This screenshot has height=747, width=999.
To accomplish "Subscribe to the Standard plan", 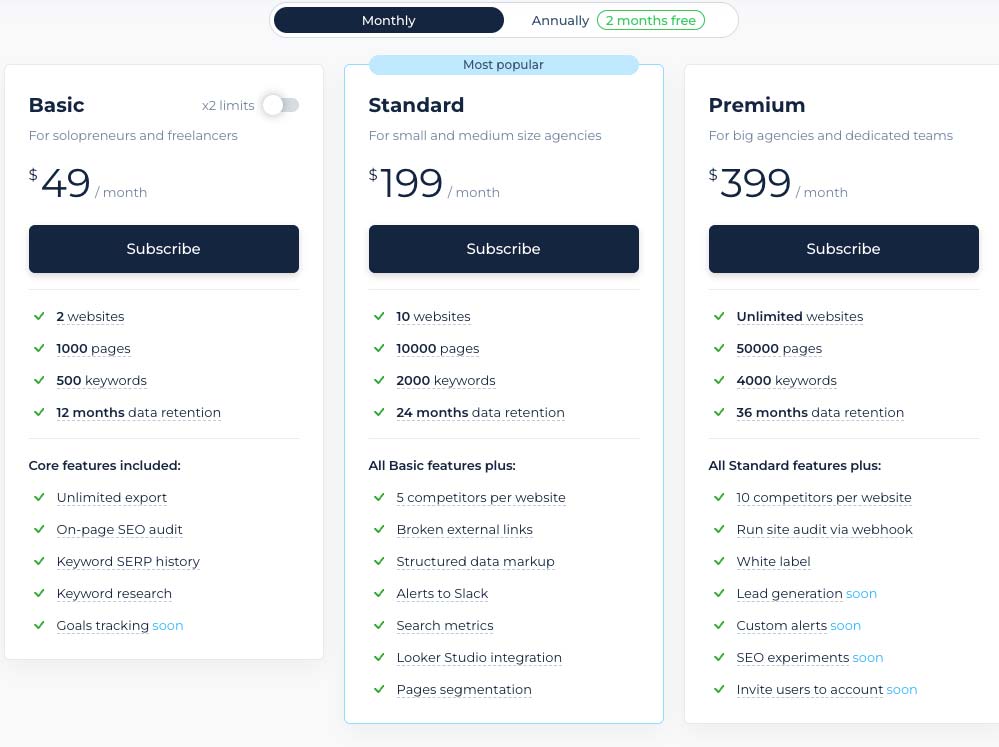I will (x=503, y=248).
